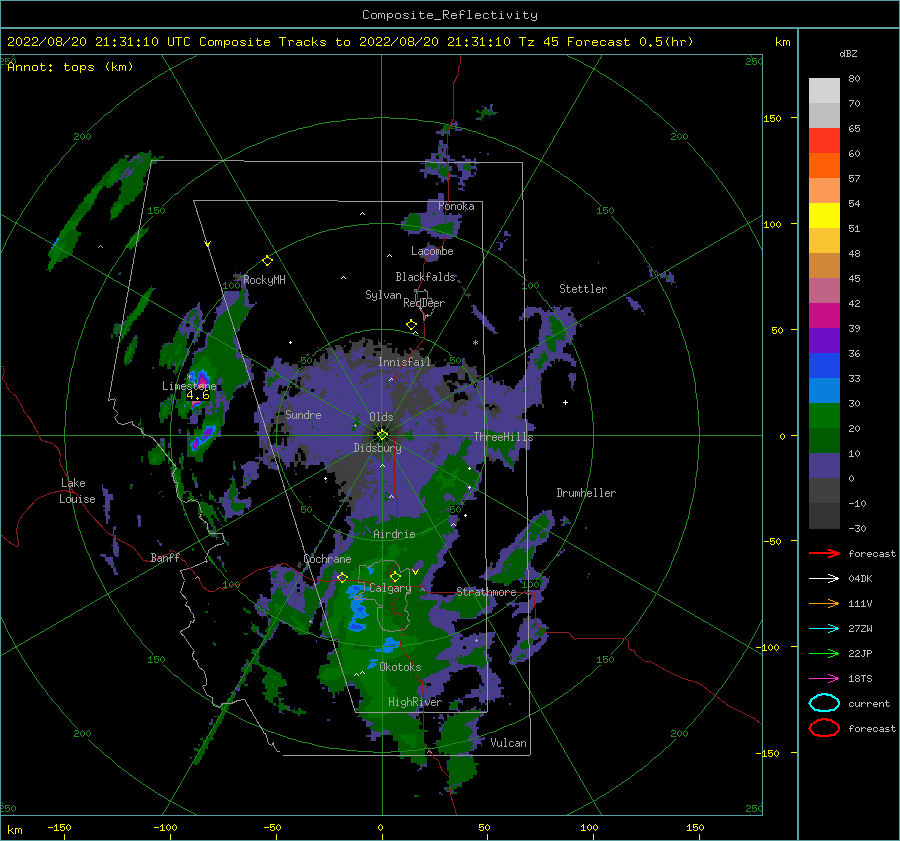Click the RedDeer city label
Viewport: 900px width, 841px height.
click(424, 303)
